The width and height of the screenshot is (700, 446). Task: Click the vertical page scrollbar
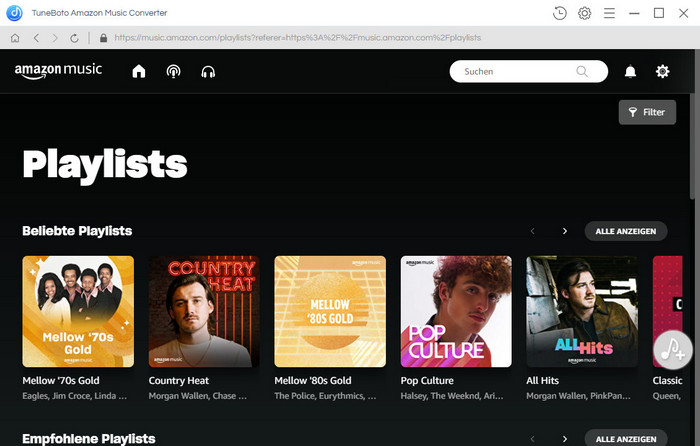tap(692, 147)
